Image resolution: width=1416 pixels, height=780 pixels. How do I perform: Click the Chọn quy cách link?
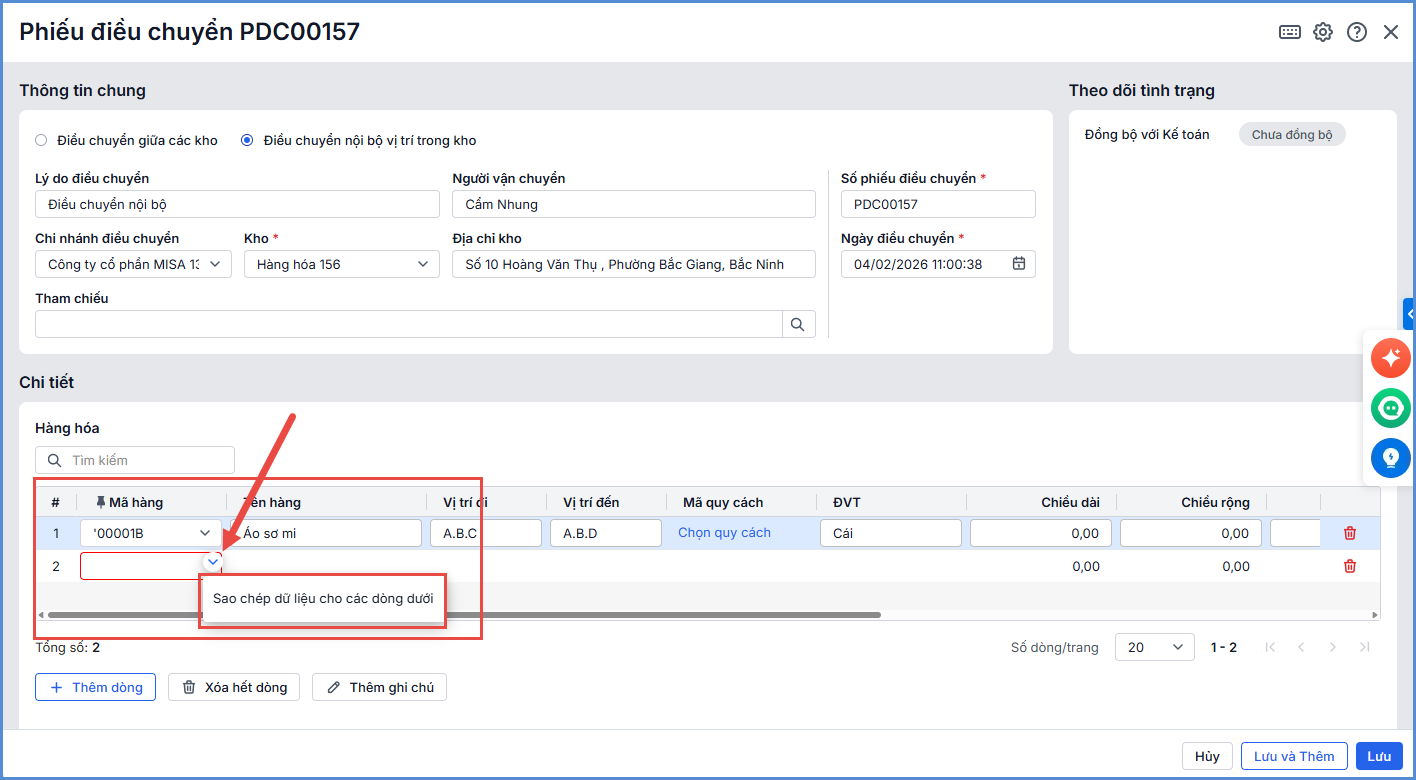click(724, 533)
